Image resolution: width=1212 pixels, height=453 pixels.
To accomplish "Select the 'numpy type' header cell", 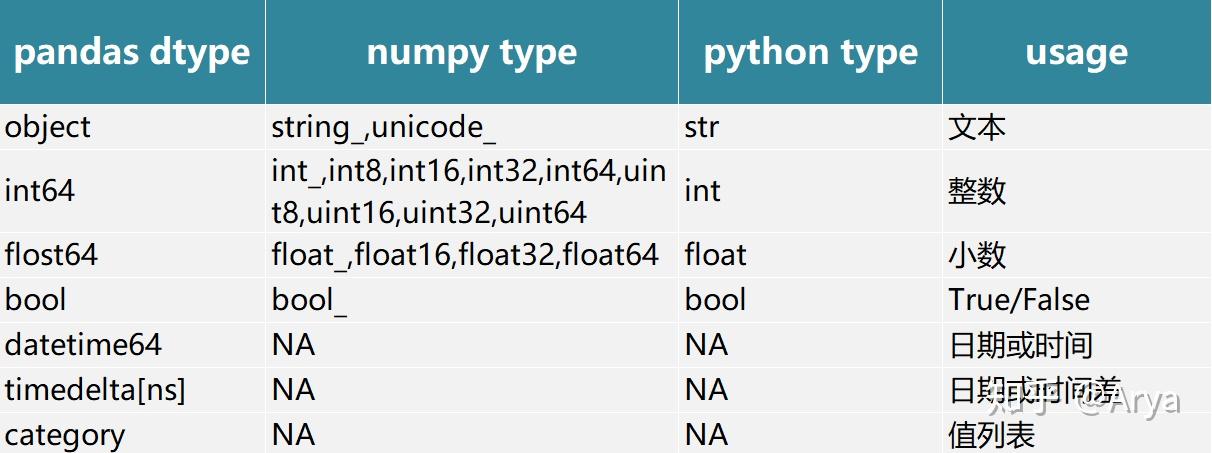I will pos(472,52).
